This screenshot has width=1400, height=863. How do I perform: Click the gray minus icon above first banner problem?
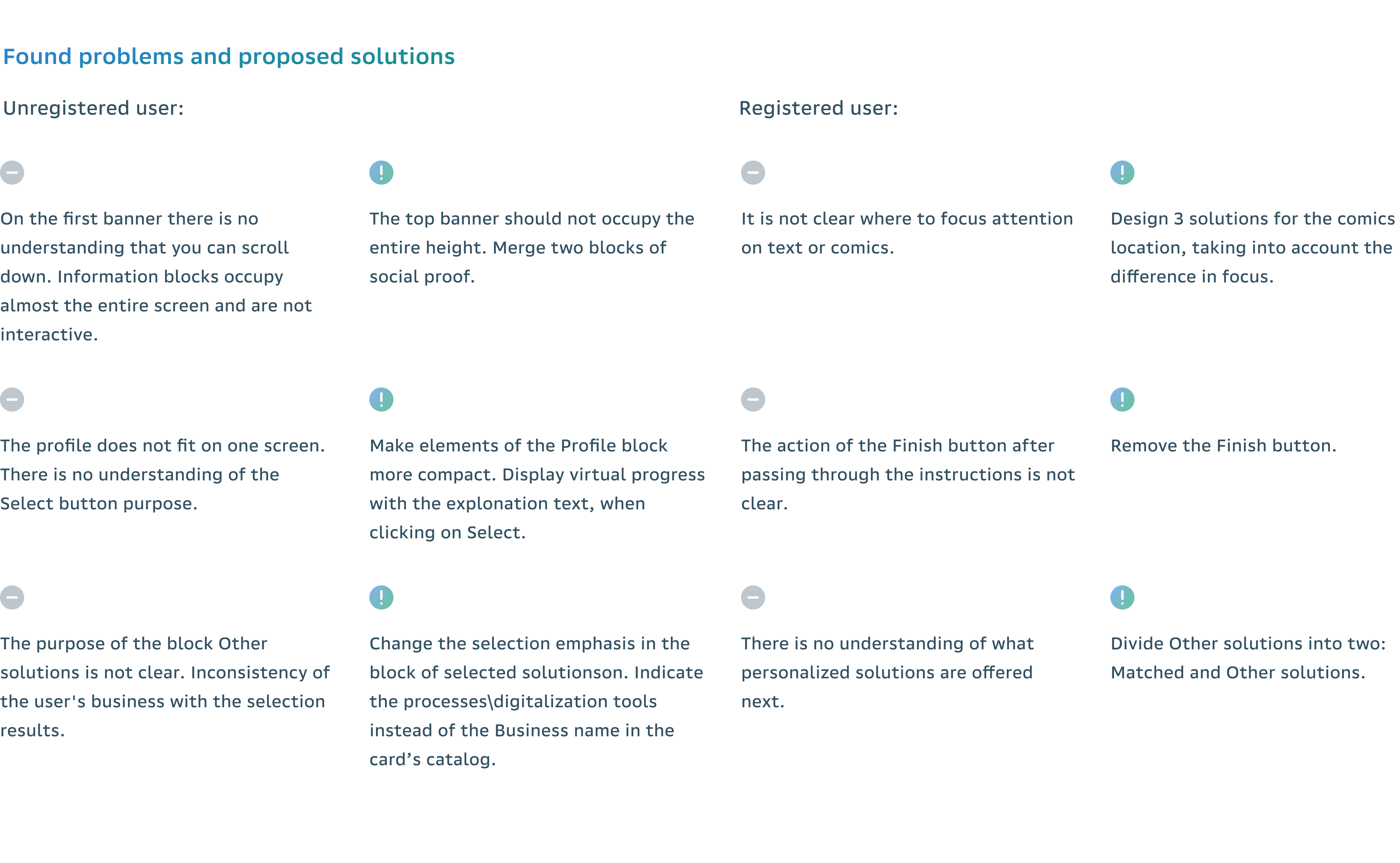[12, 172]
